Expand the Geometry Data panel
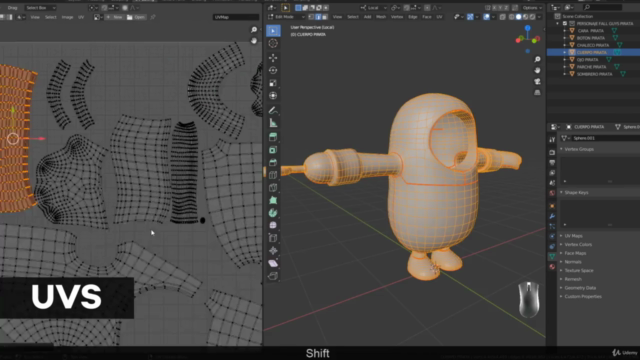The height and width of the screenshot is (360, 640). click(x=580, y=288)
